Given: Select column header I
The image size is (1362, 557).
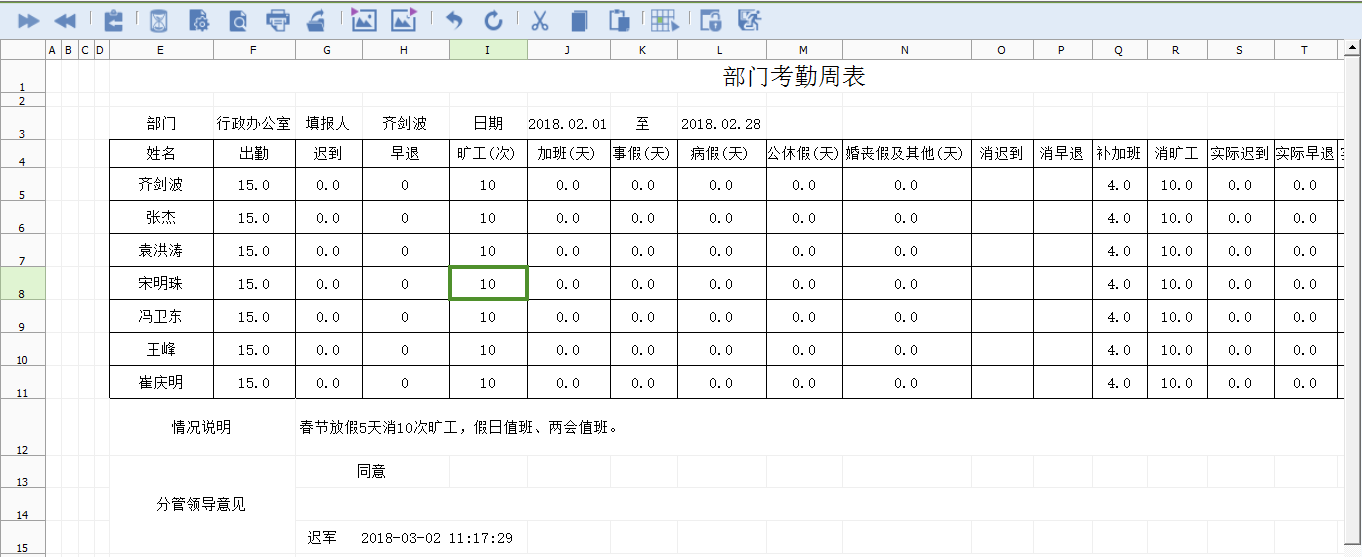Looking at the screenshot, I should (487, 50).
